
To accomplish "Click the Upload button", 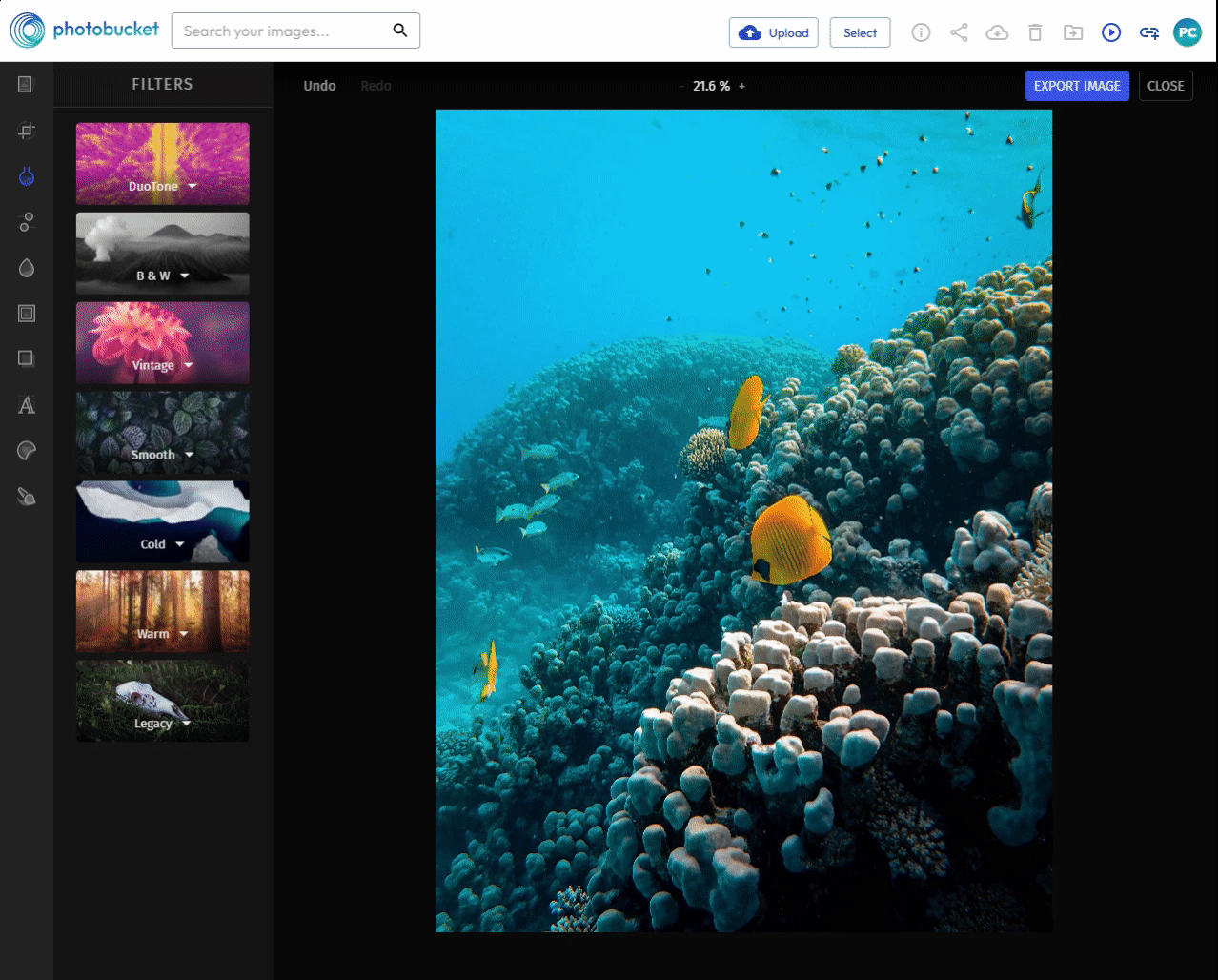I will click(774, 32).
